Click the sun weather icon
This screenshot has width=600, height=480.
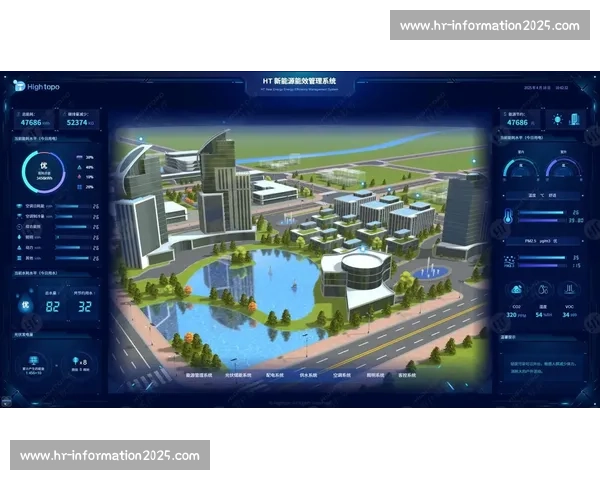pos(558,119)
